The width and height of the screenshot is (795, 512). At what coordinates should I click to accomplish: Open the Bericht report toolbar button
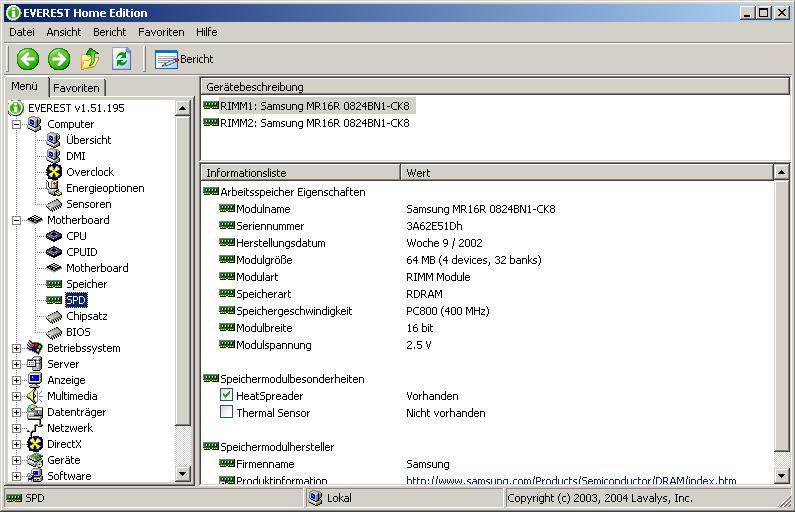click(x=184, y=59)
